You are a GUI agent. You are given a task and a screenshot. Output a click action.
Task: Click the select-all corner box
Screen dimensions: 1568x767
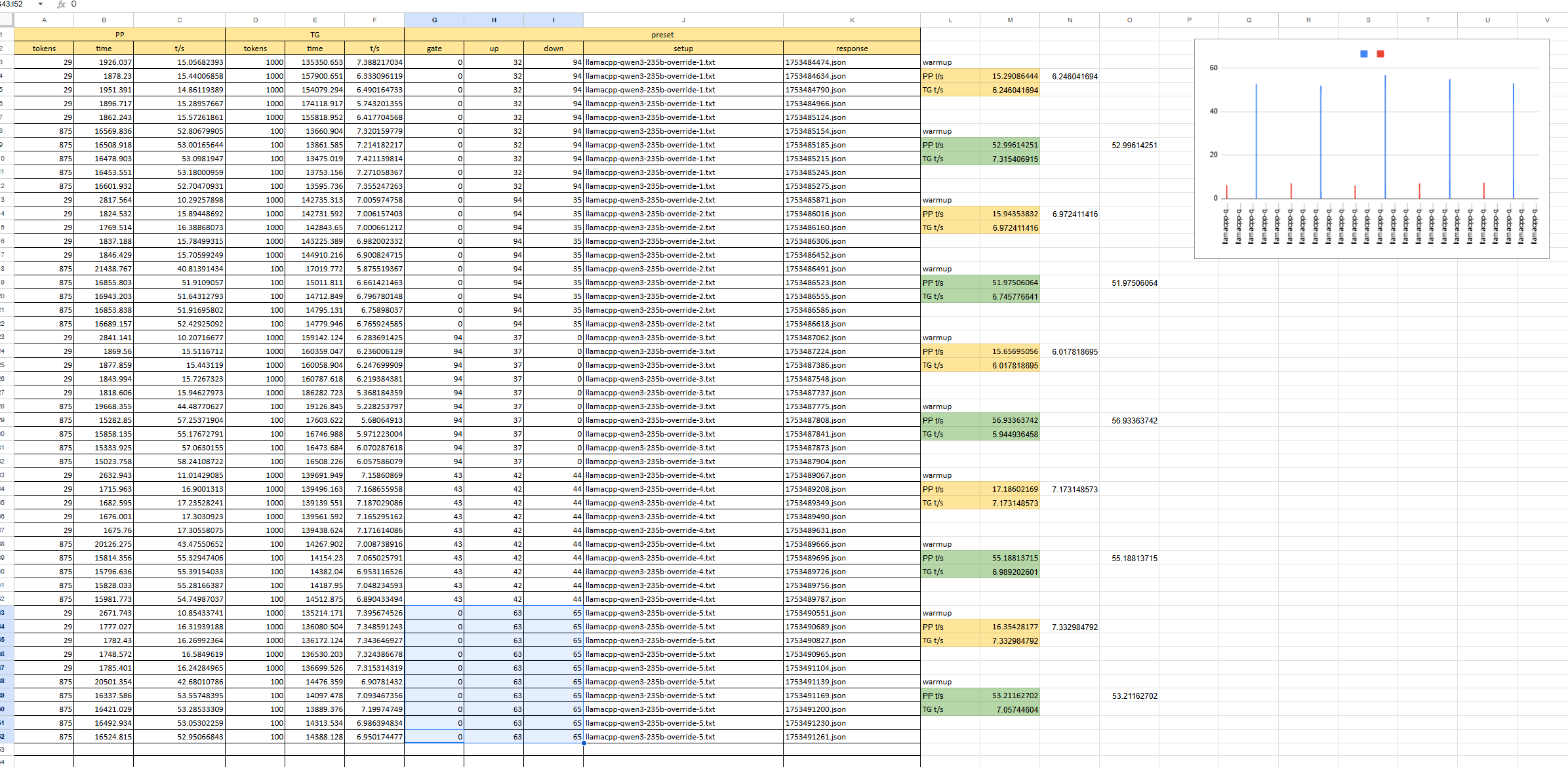point(7,20)
